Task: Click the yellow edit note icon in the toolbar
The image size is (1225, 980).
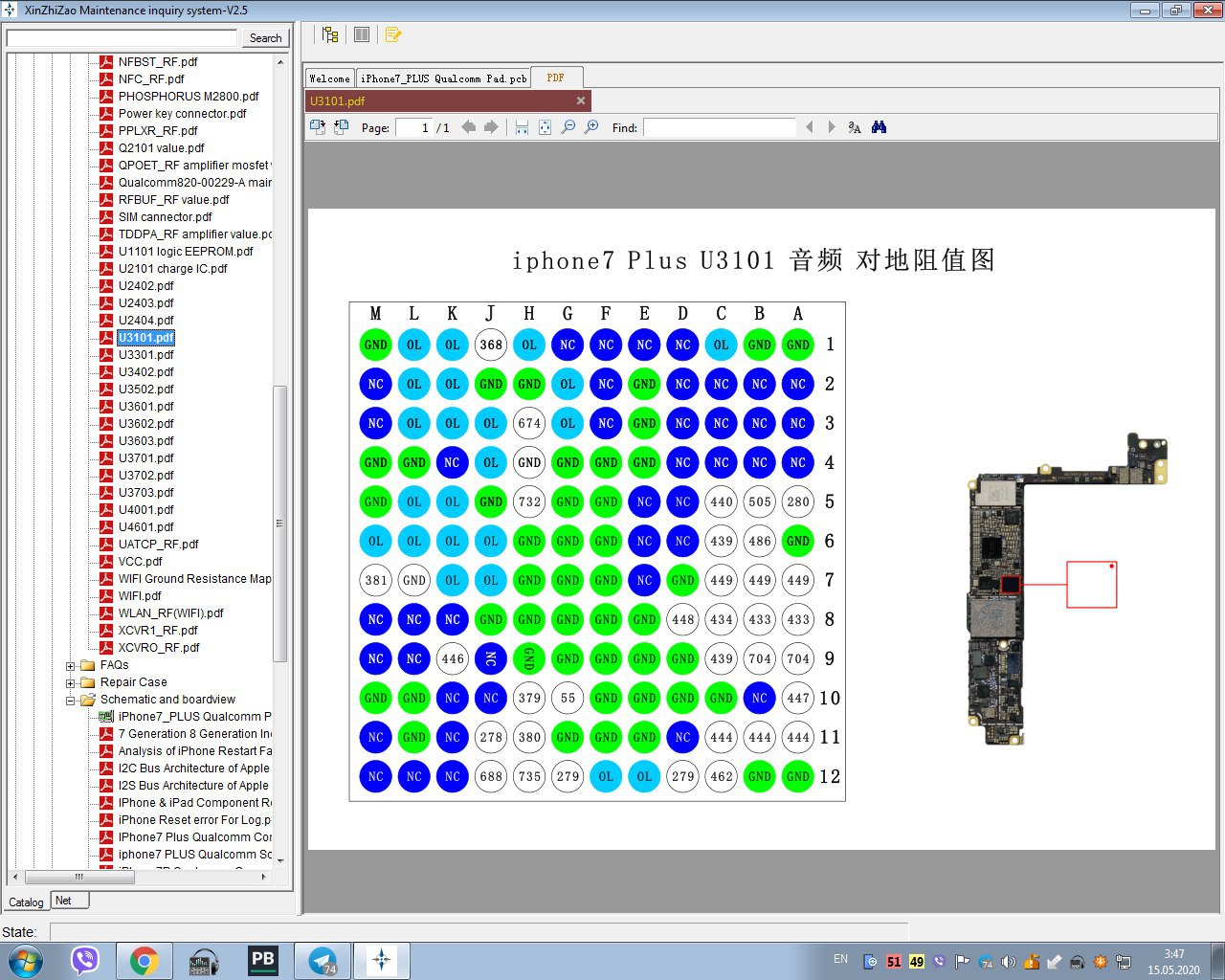Action: (392, 34)
